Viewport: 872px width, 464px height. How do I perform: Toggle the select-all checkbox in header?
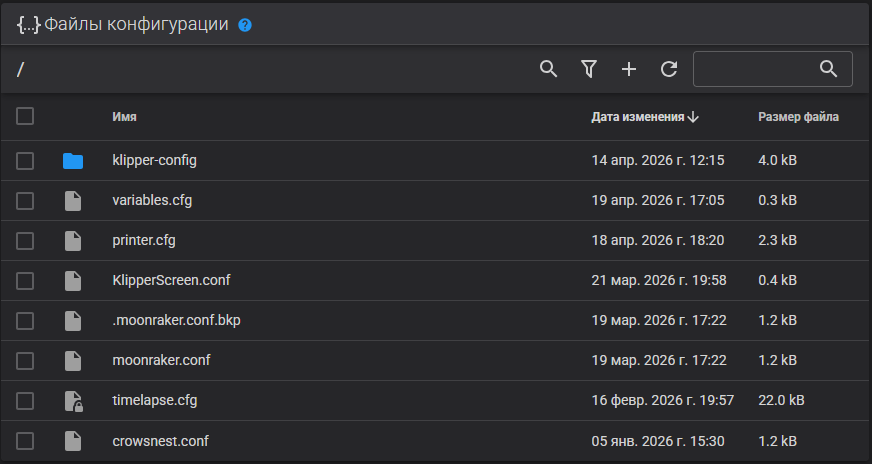tap(25, 116)
